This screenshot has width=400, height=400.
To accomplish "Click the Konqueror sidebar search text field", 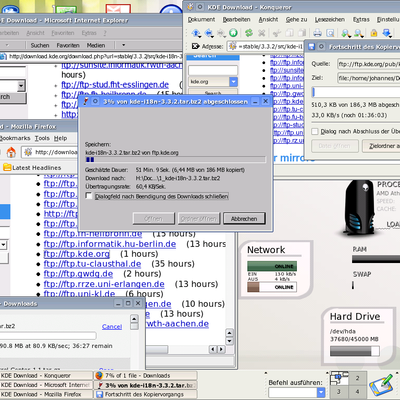I will [x=213, y=70].
